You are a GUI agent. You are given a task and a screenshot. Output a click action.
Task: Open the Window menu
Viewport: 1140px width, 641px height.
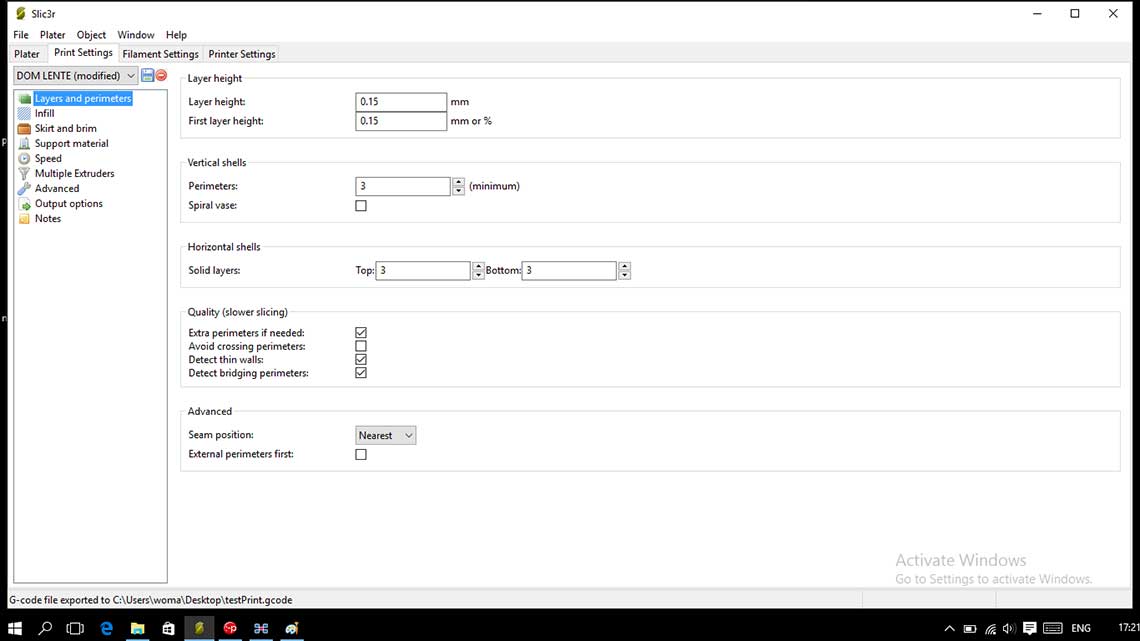click(136, 35)
